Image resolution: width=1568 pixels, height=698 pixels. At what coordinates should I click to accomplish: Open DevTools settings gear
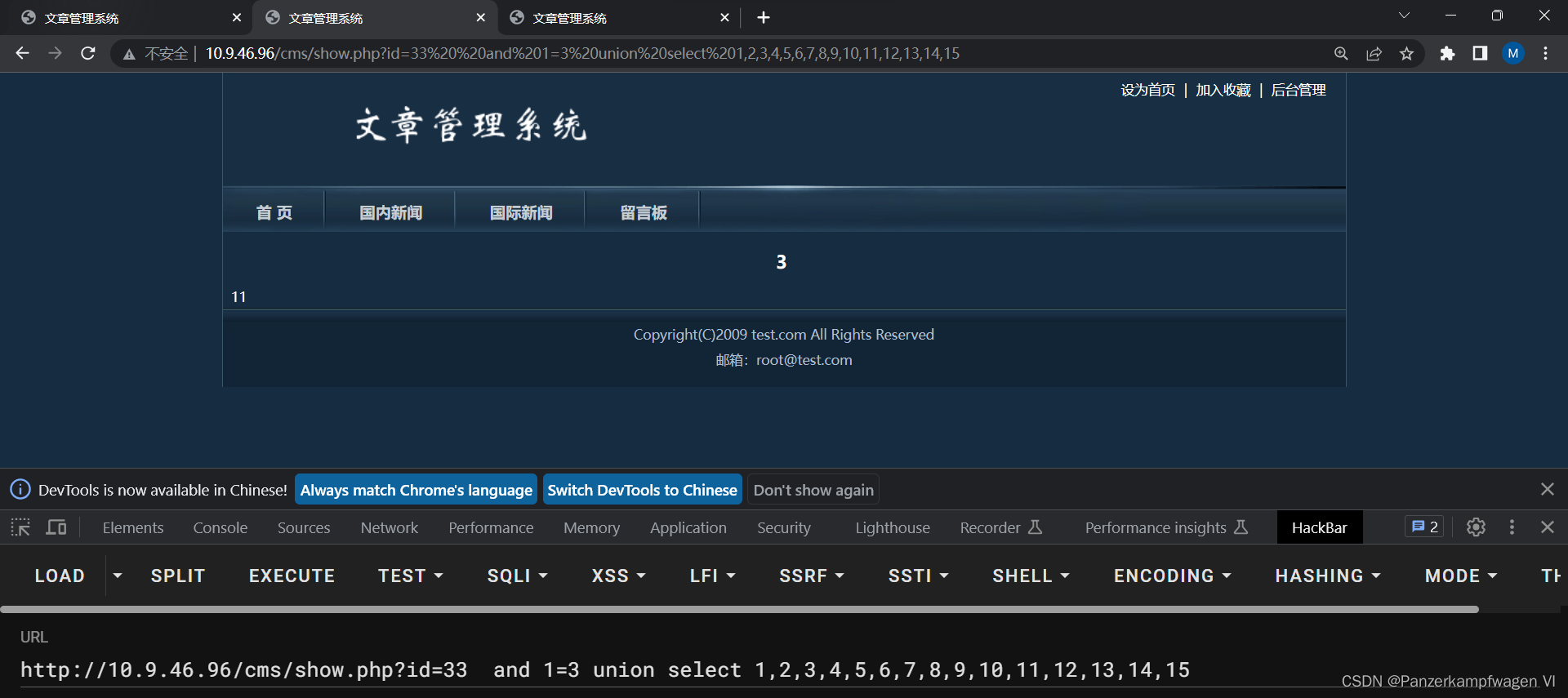click(x=1476, y=527)
